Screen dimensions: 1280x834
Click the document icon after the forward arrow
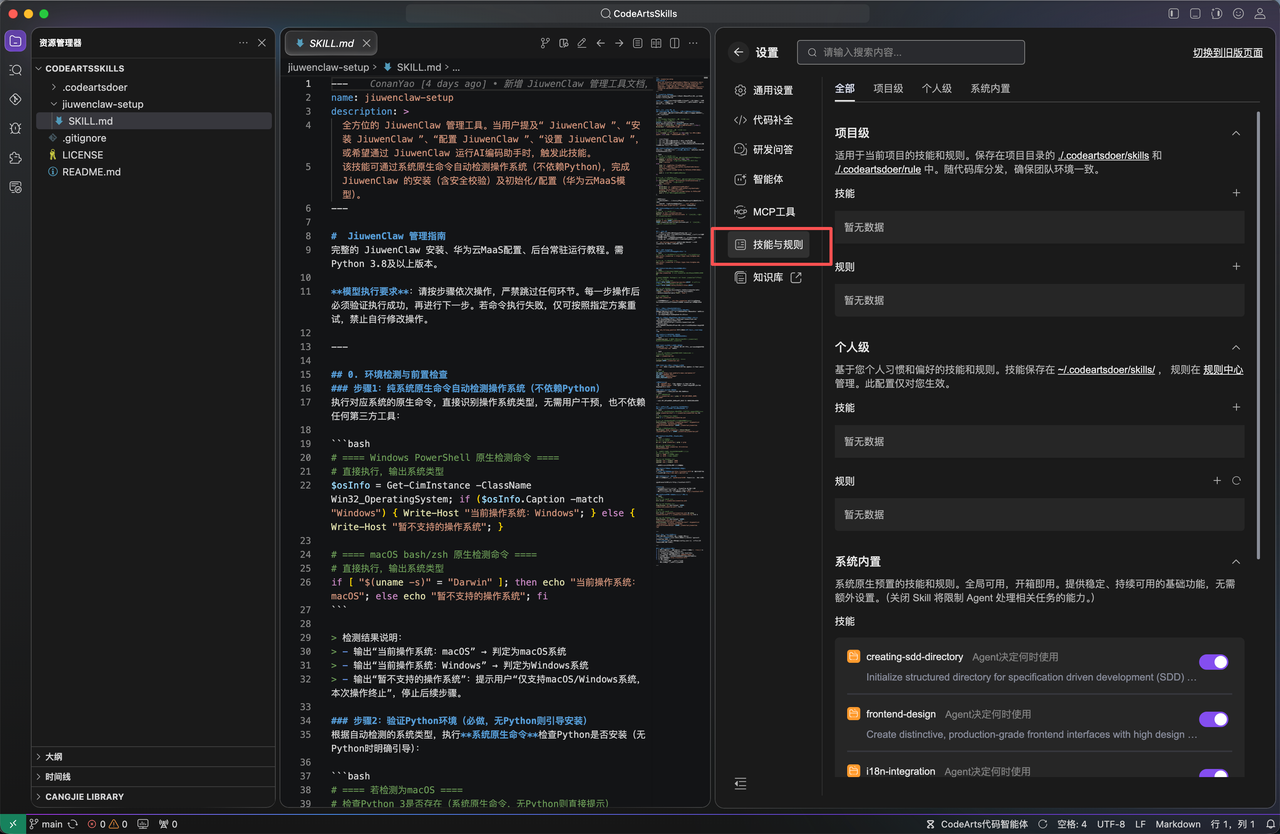637,43
